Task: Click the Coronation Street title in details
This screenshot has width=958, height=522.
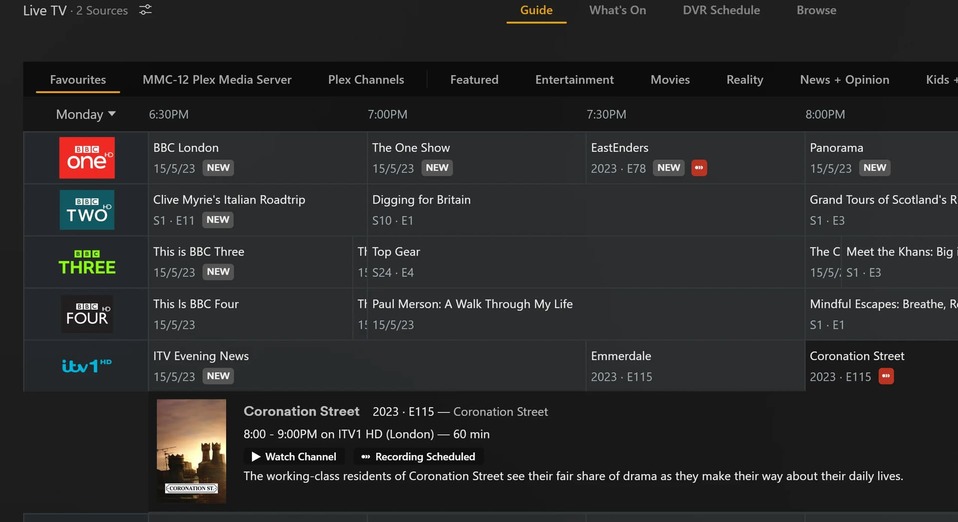Action: coord(301,411)
